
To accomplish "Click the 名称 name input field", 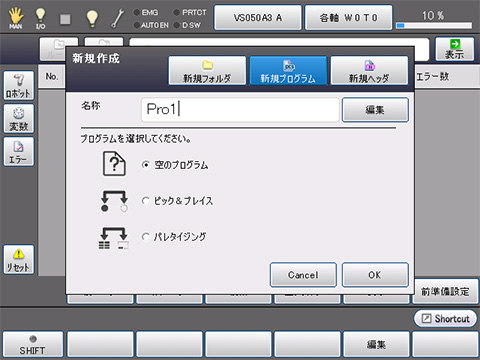I will 240,110.
